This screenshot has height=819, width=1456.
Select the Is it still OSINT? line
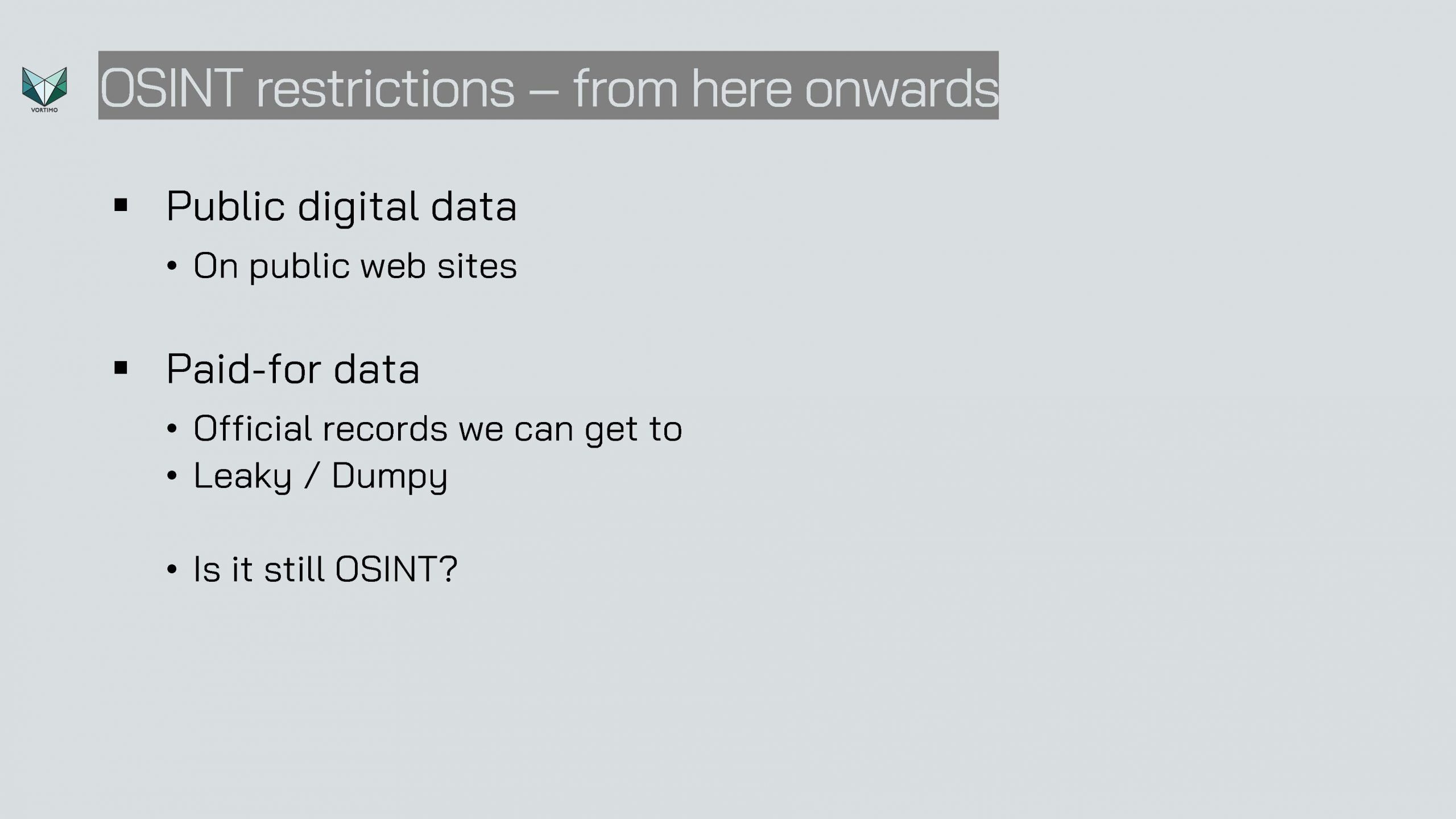coord(325,569)
